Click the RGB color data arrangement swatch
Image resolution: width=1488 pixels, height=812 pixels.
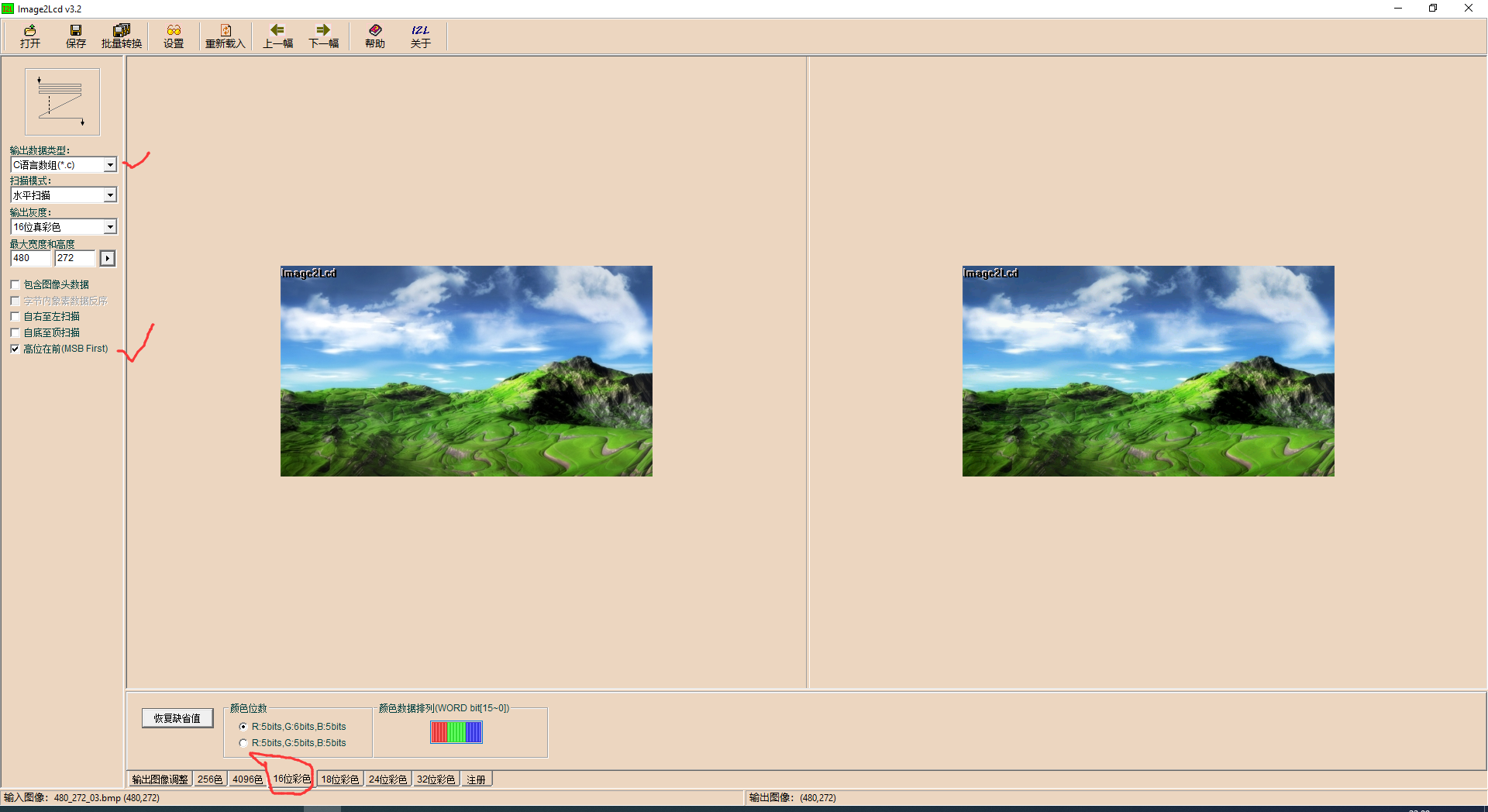click(x=456, y=732)
